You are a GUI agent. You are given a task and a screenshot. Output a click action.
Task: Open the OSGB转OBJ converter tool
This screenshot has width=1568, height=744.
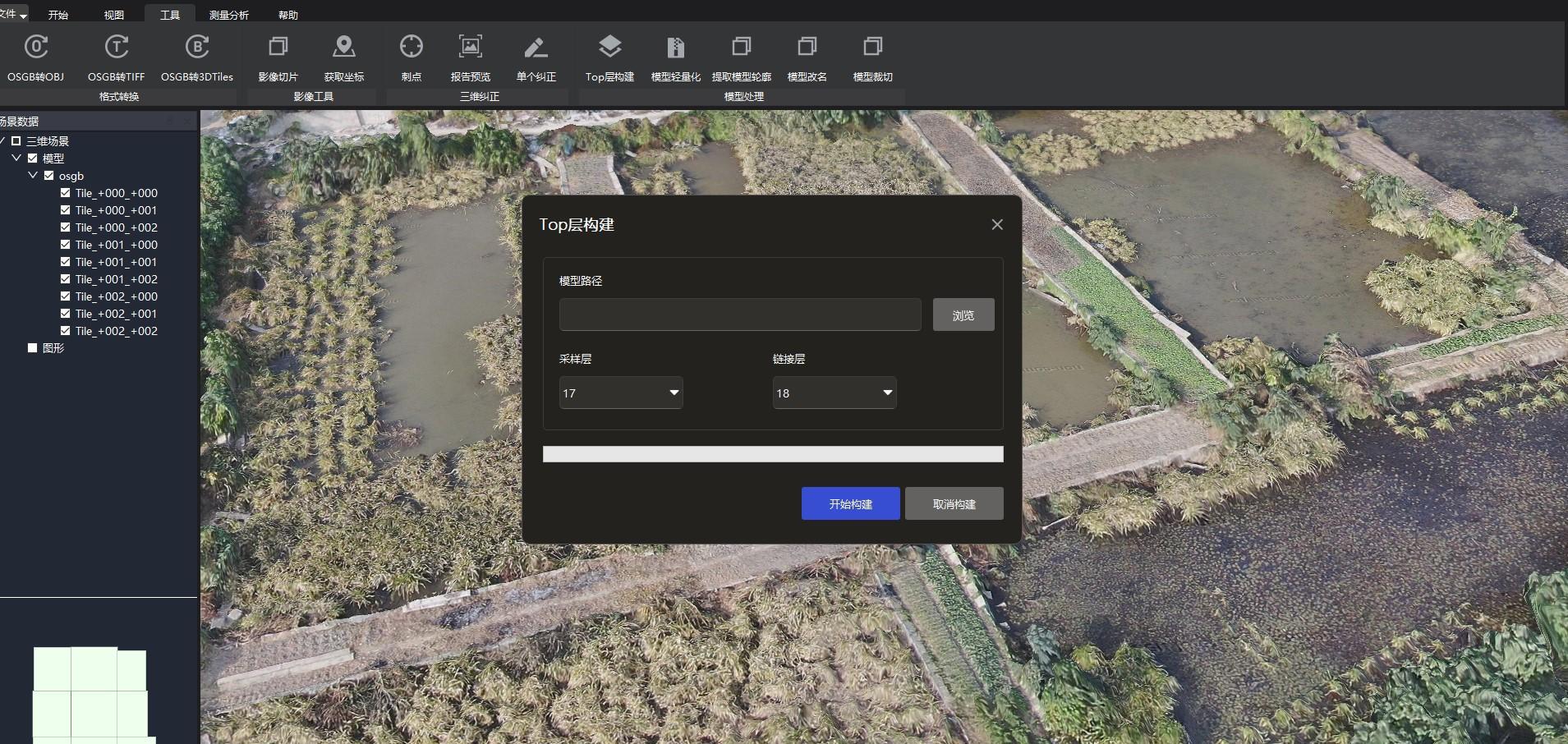tap(36, 57)
